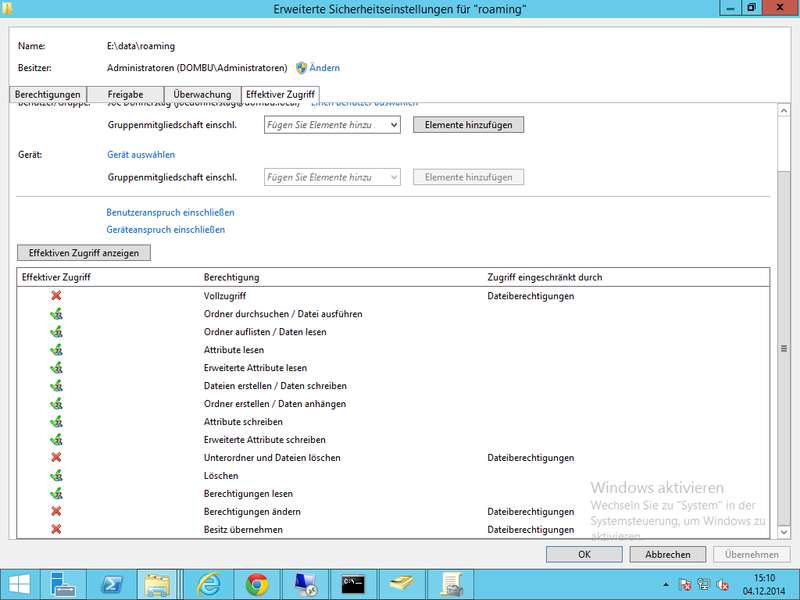
Task: Click the greyed-out Elemente hinzufügen button
Action: tap(468, 178)
